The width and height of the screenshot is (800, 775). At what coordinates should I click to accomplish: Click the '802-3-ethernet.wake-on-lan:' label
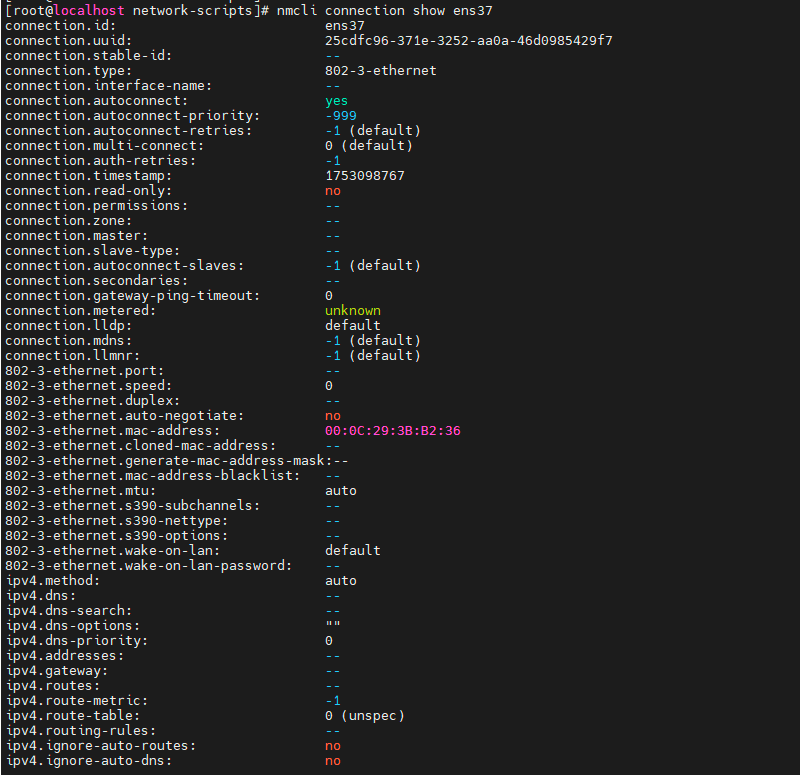[x=113, y=551]
